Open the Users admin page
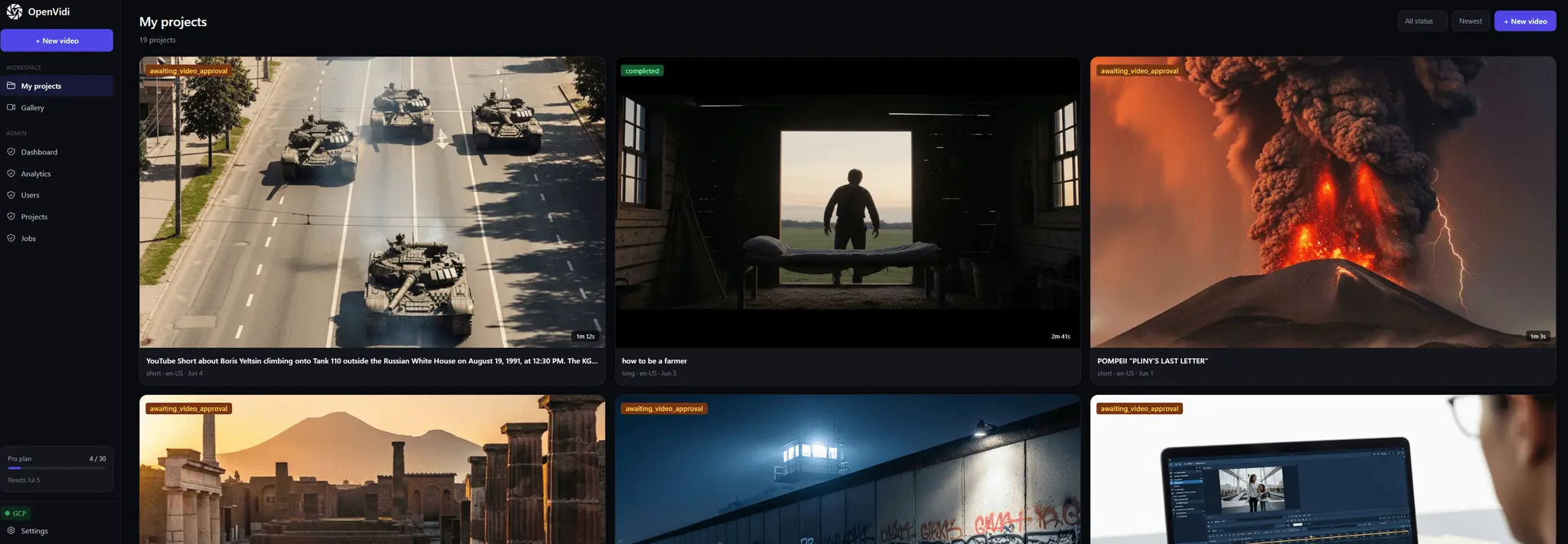 57,195
